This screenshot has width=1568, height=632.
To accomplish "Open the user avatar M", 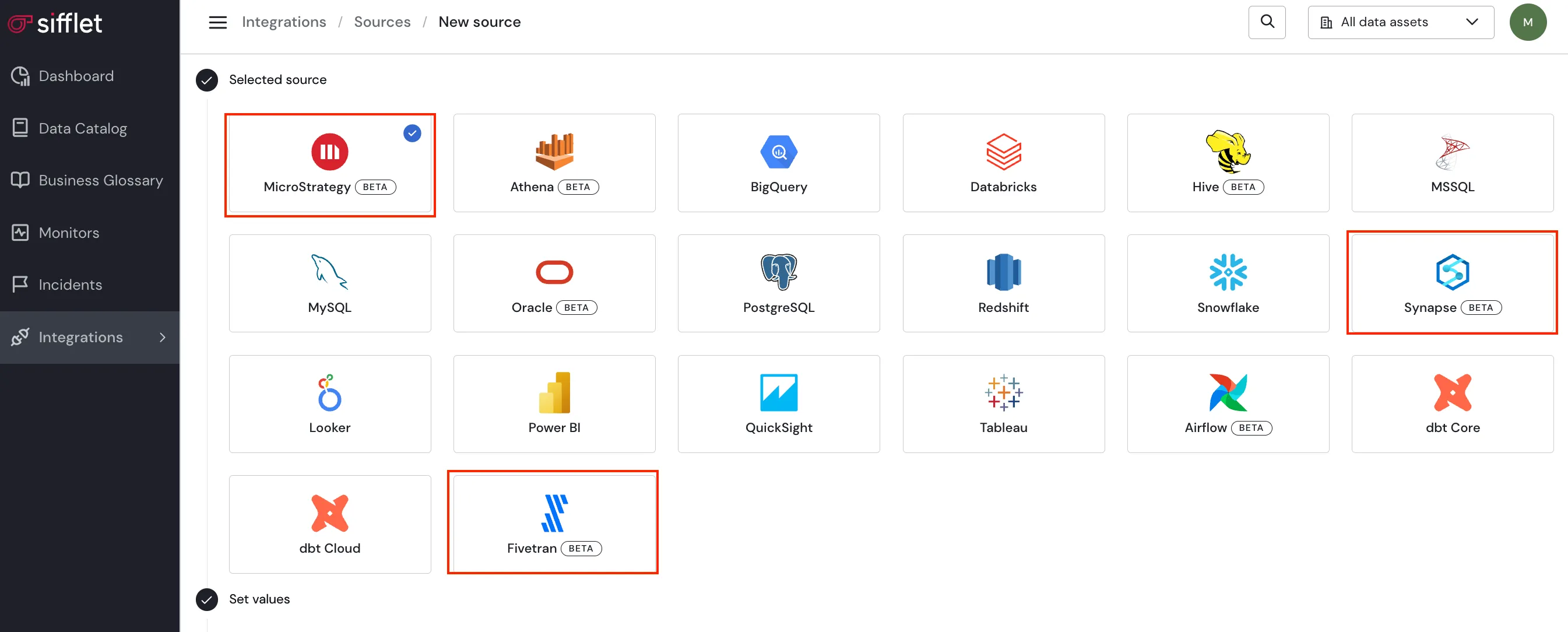I will [x=1527, y=22].
